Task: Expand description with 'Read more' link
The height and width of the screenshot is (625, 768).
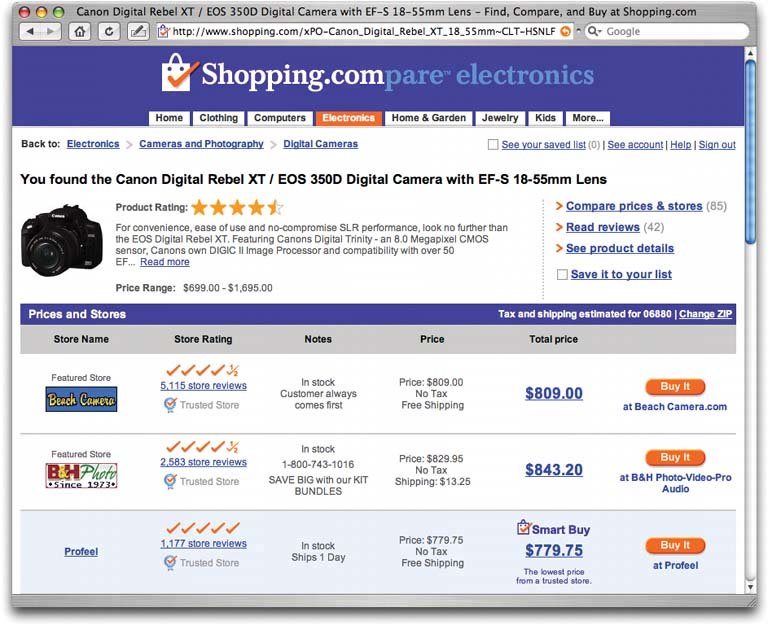Action: (164, 262)
